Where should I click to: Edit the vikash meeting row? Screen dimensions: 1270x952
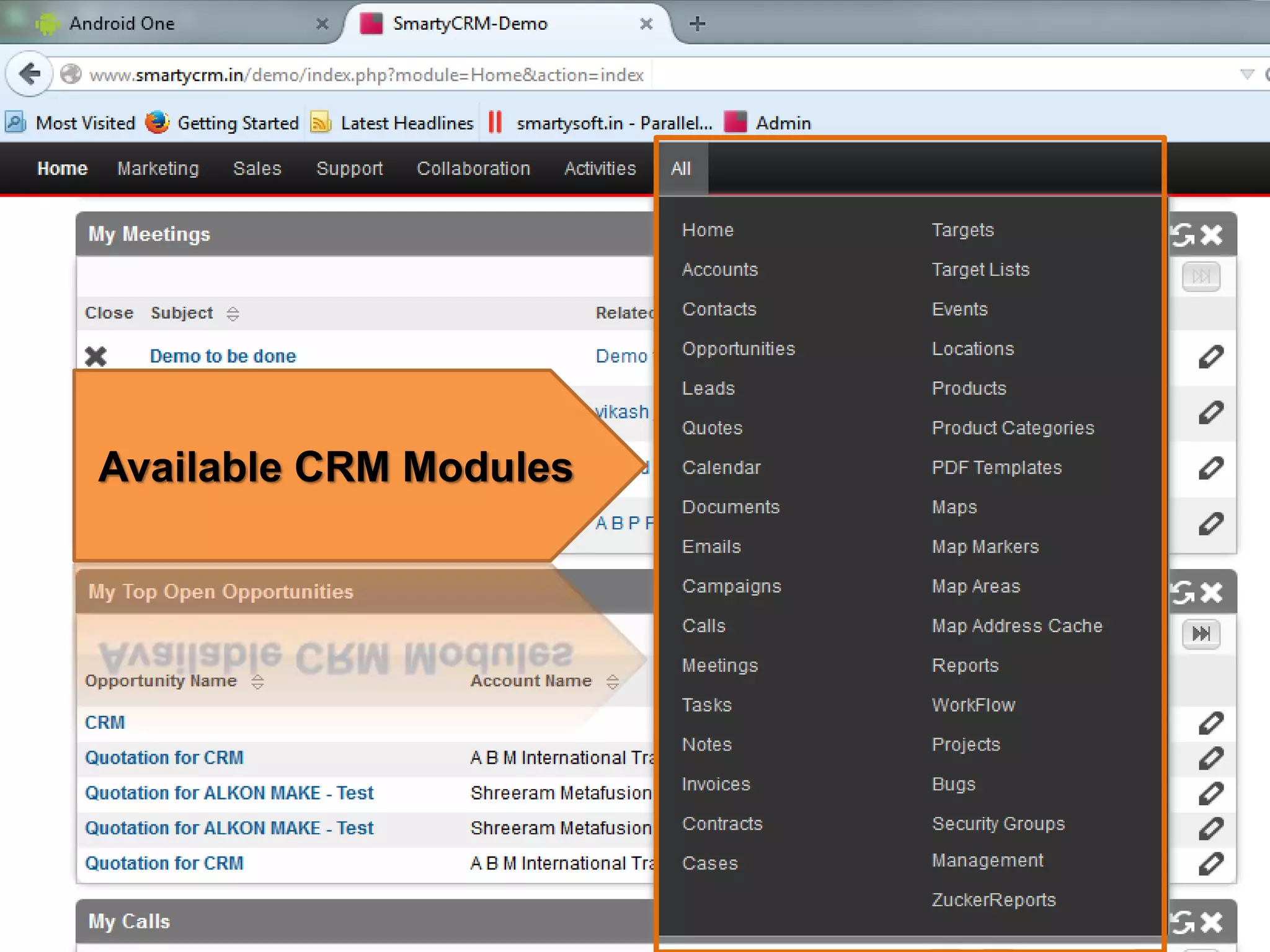point(1210,413)
